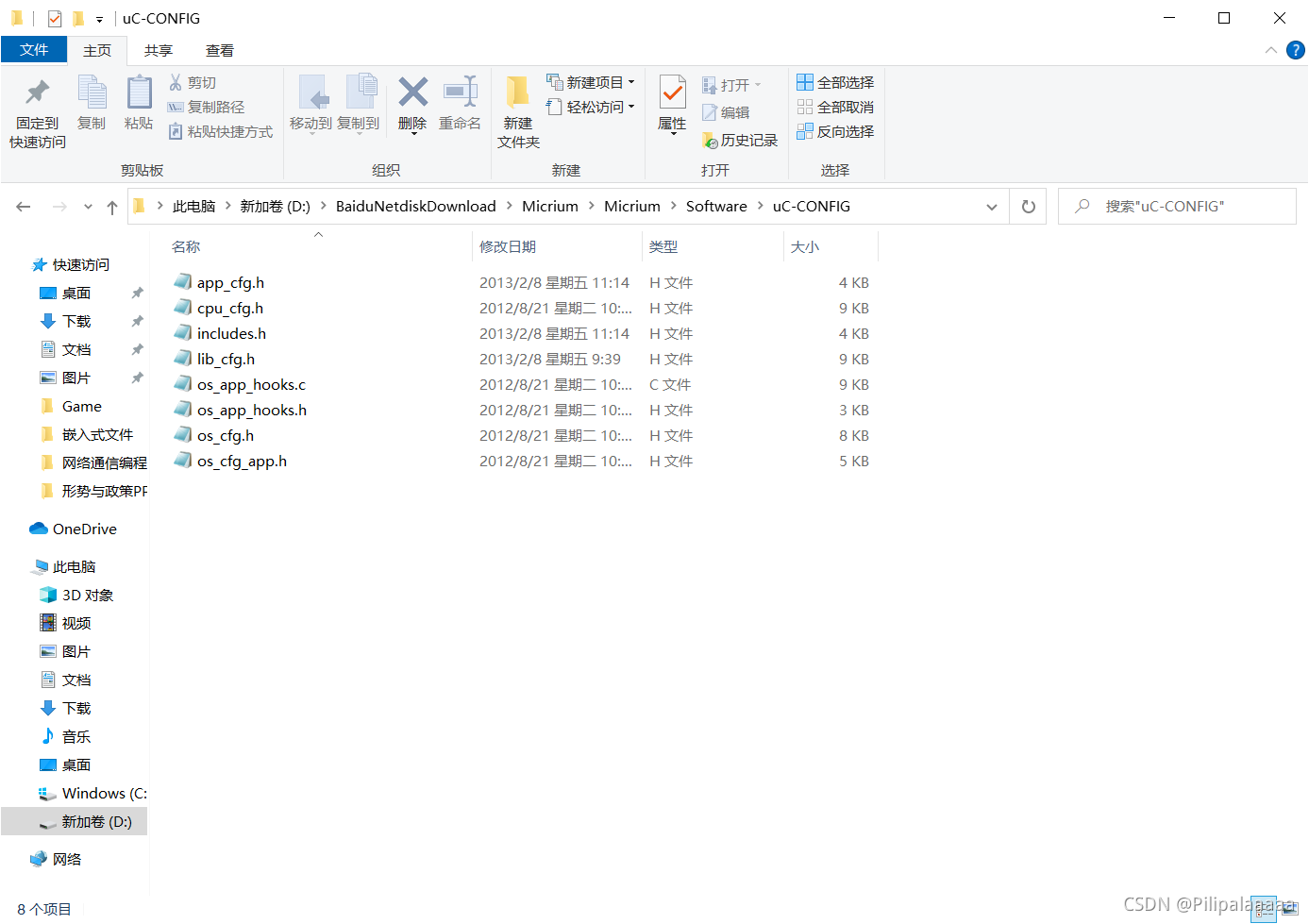The height and width of the screenshot is (924, 1309).
Task: Open the Open (打开) dropdown in the ribbon
Action: point(732,86)
